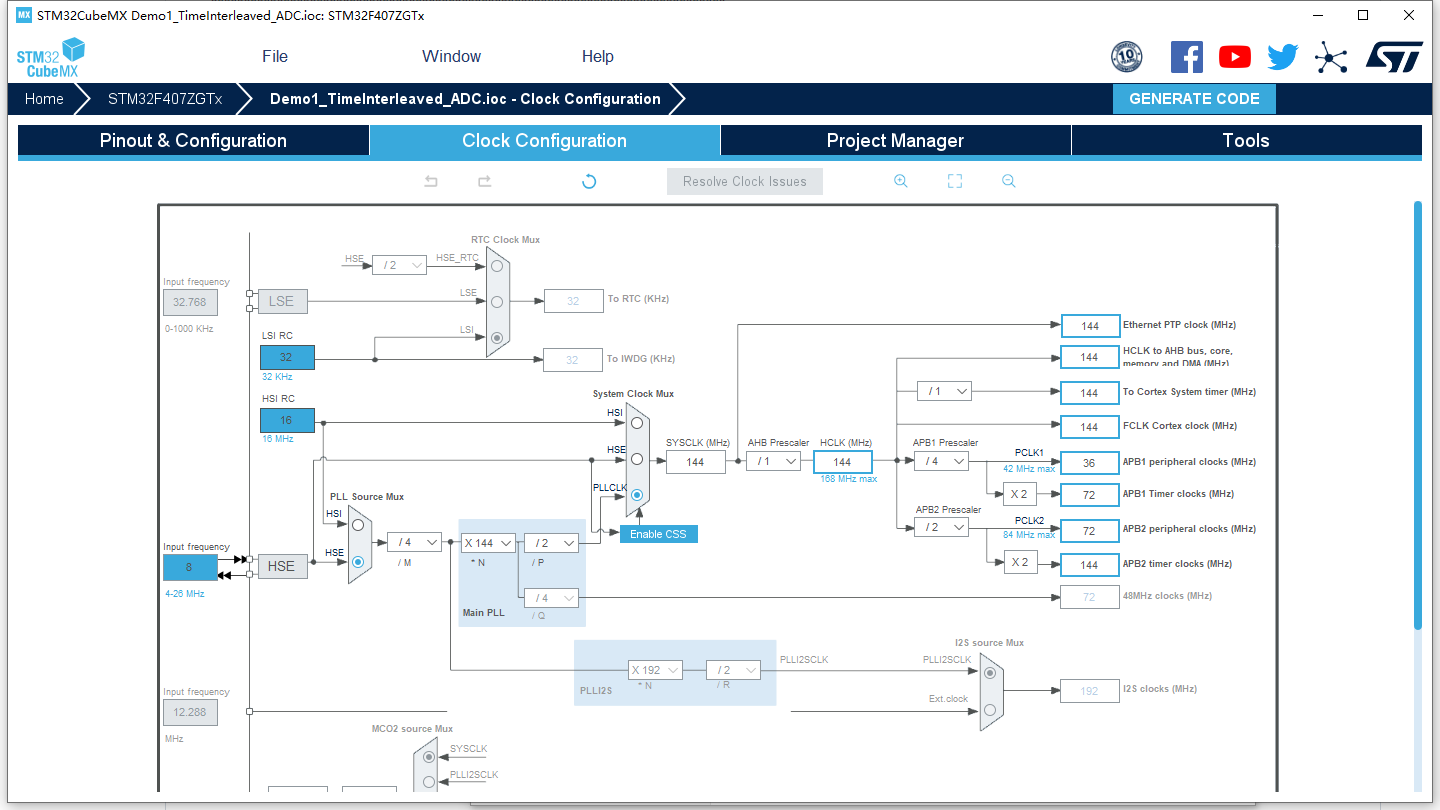Select HSE in System Clock Mux
This screenshot has width=1440, height=810.
coord(636,459)
